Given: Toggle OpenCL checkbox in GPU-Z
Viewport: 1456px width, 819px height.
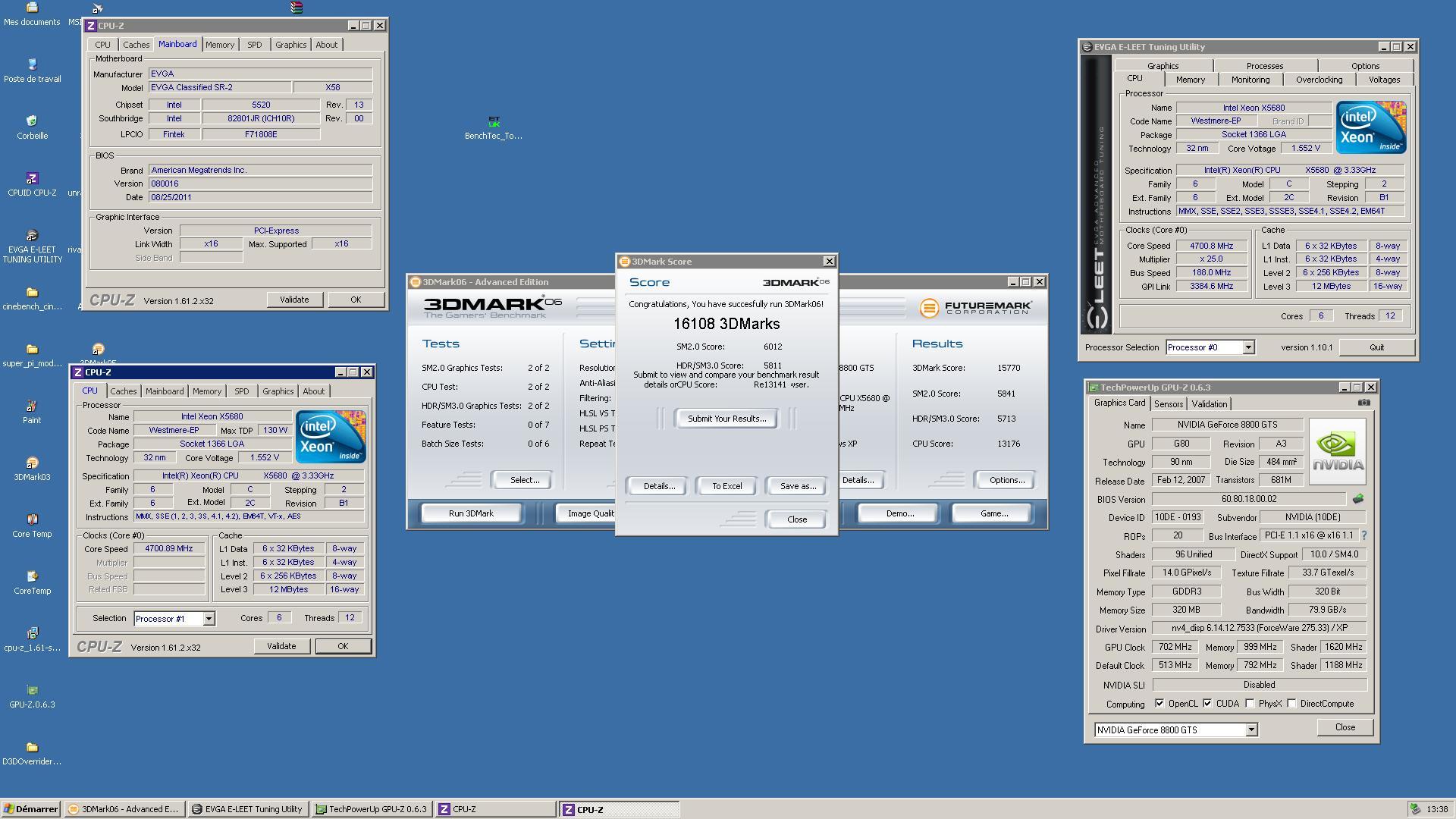Looking at the screenshot, I should coord(1159,704).
